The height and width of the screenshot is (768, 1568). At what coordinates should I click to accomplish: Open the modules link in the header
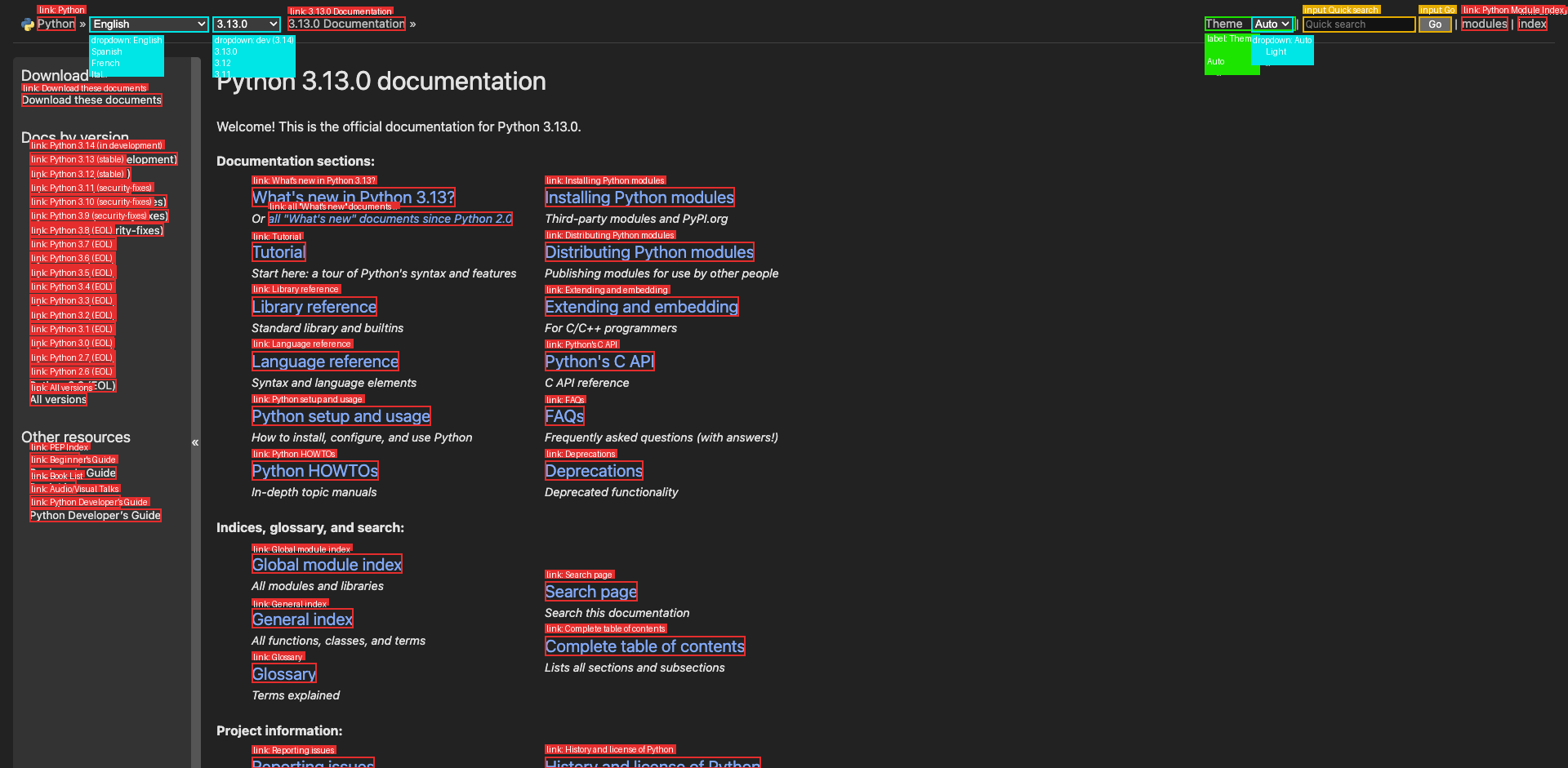click(x=1485, y=24)
